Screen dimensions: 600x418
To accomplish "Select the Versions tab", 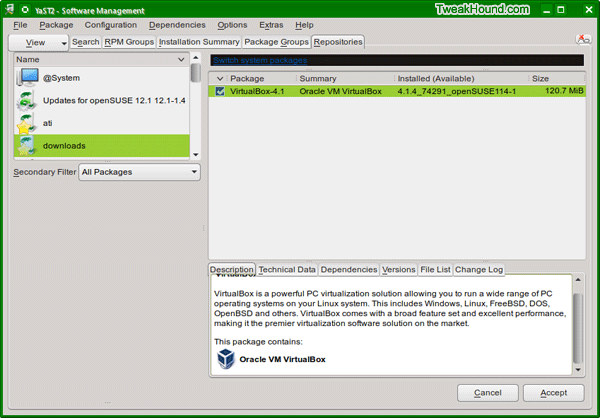I will (399, 269).
